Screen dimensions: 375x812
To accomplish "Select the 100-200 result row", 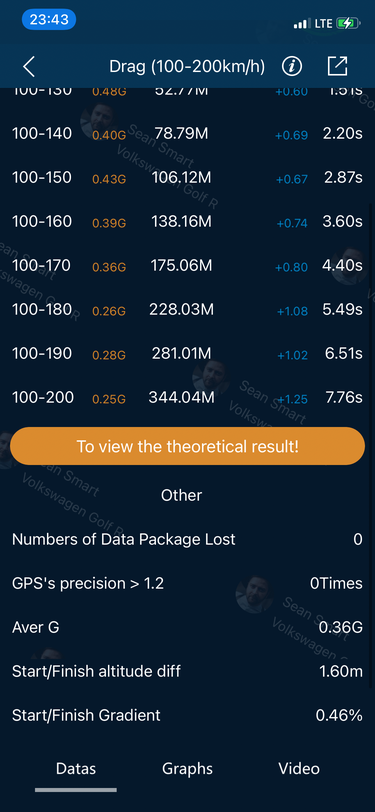I will (188, 398).
